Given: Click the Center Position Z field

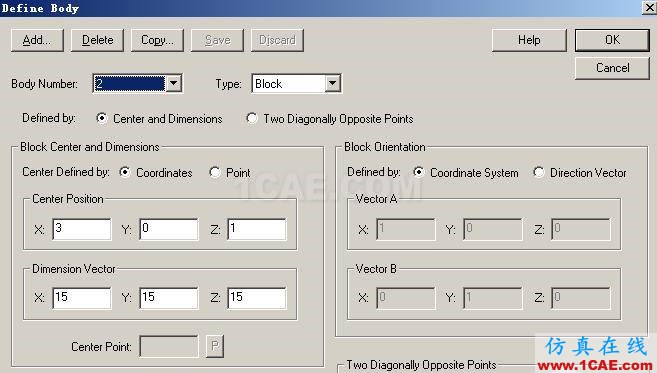Looking at the screenshot, I should tap(257, 229).
